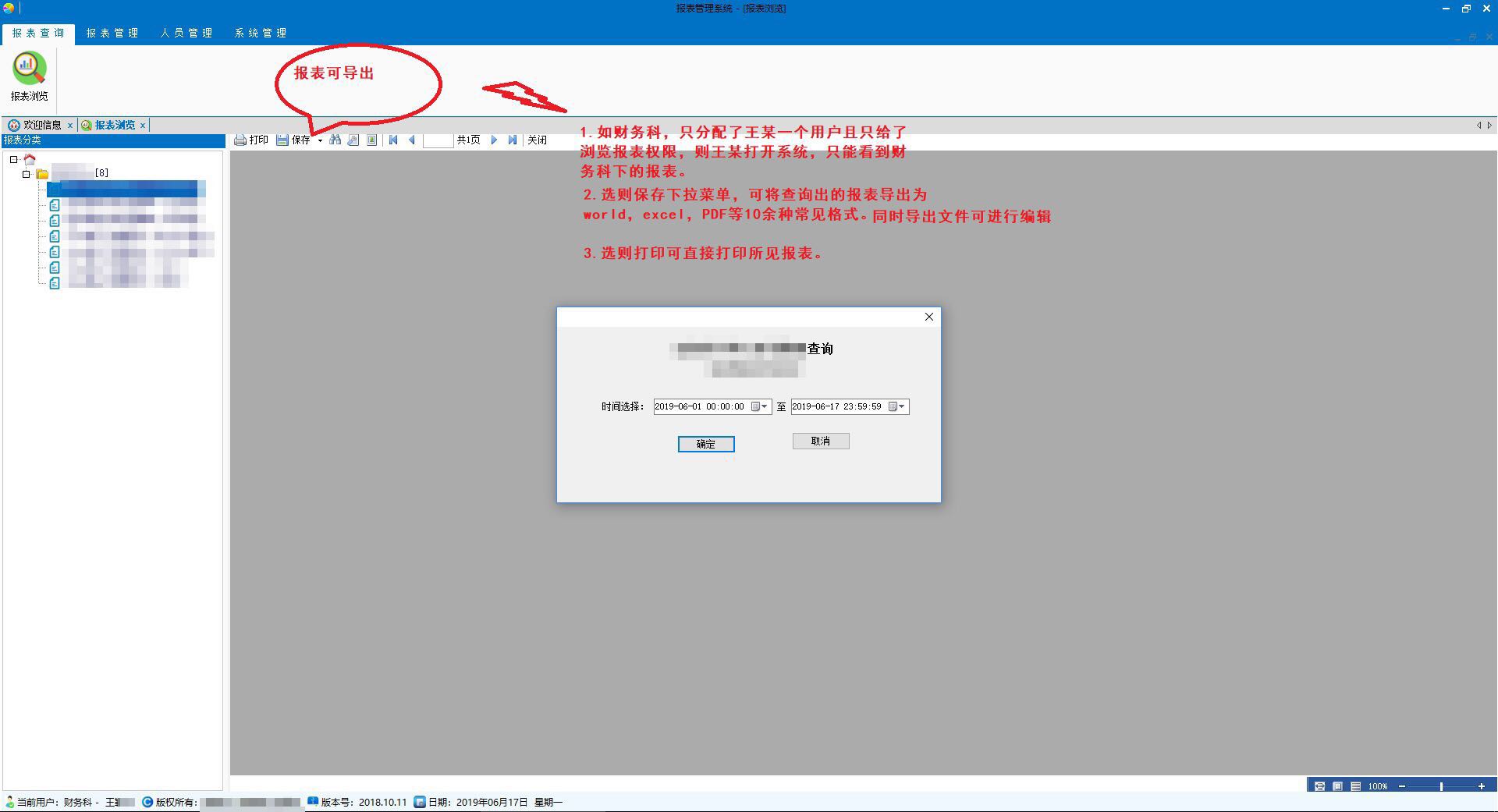
Task: Jump to the last page
Action: click(x=513, y=140)
